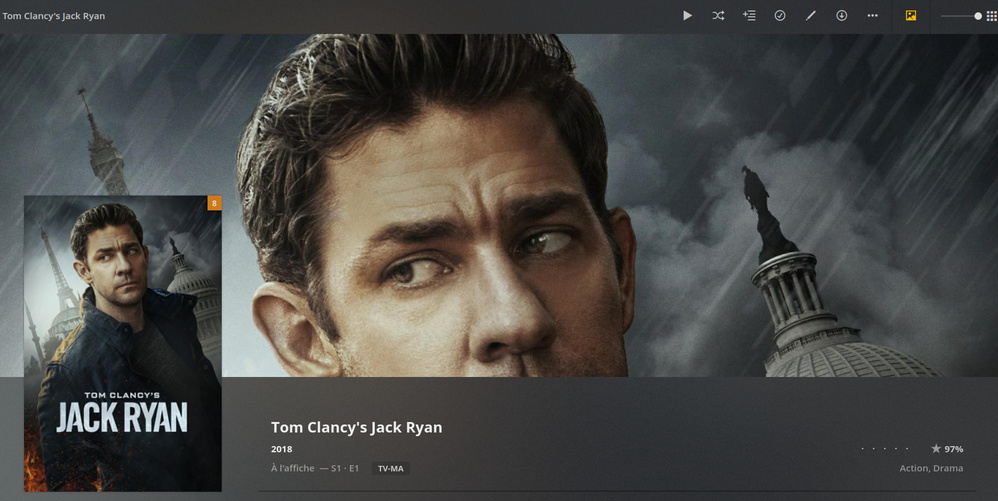Adjust the thumbnail size slider
The width and height of the screenshot is (998, 501).
pyautogui.click(x=961, y=16)
